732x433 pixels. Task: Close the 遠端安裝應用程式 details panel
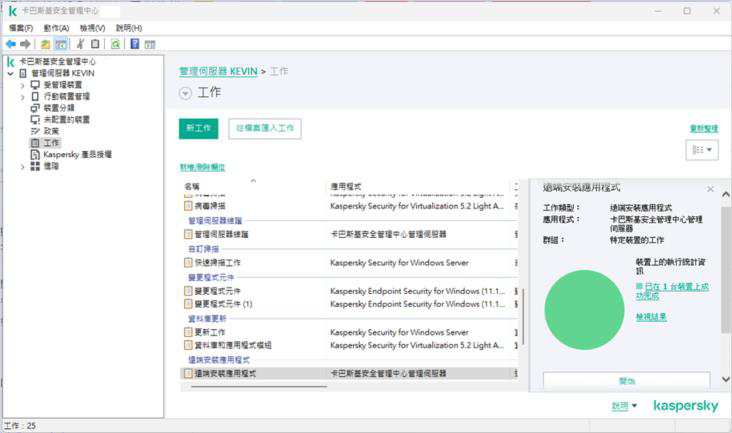[x=710, y=189]
